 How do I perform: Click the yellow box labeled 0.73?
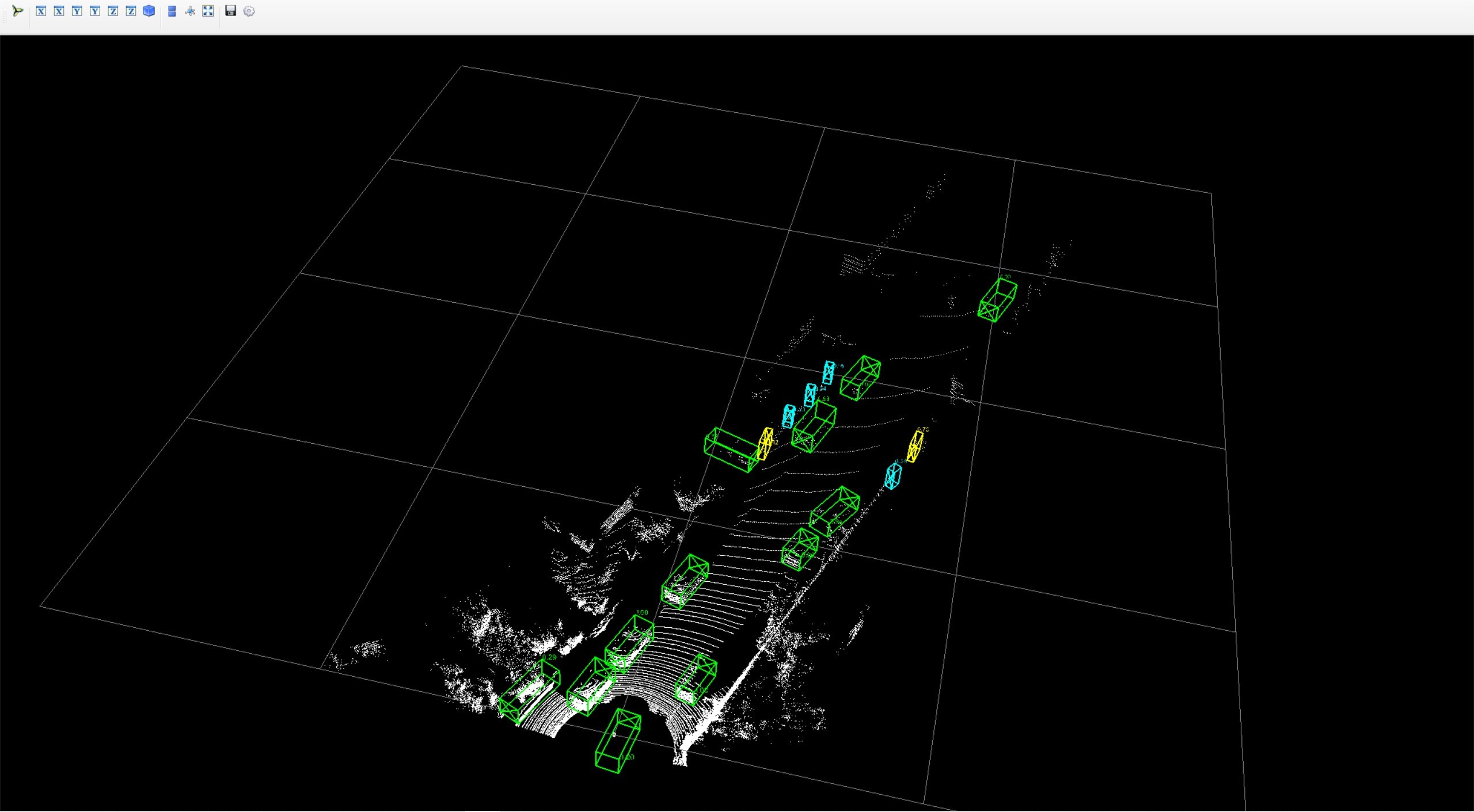pos(915,446)
